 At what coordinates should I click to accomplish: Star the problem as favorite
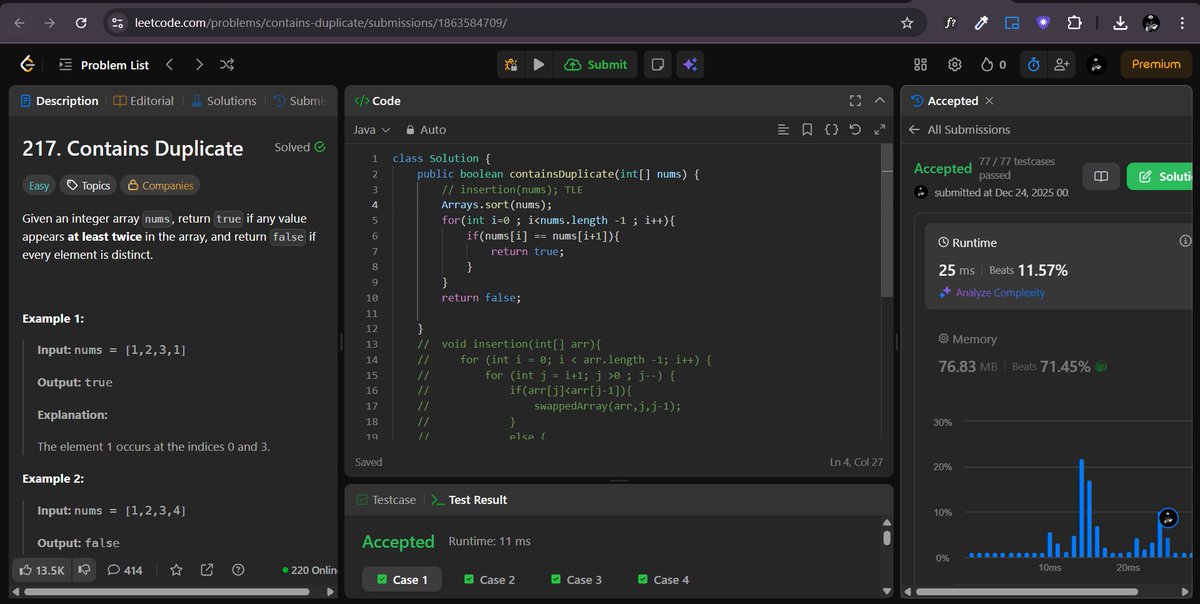176,570
